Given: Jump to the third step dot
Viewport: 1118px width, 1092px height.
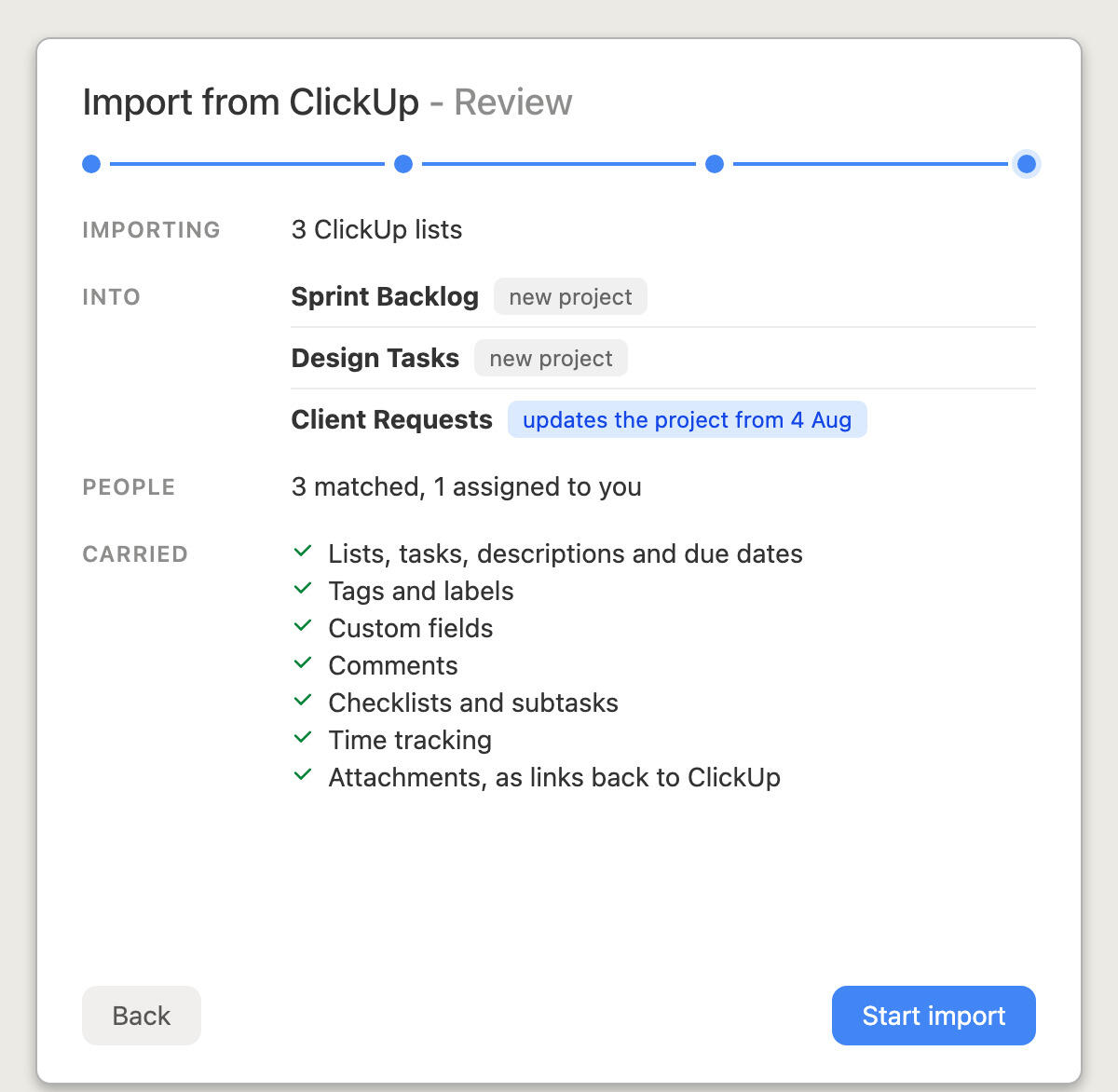Looking at the screenshot, I should [x=715, y=164].
